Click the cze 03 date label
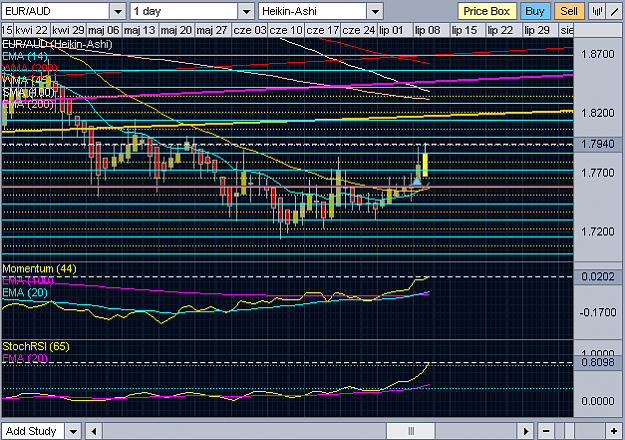The width and height of the screenshot is (625, 440). click(250, 30)
